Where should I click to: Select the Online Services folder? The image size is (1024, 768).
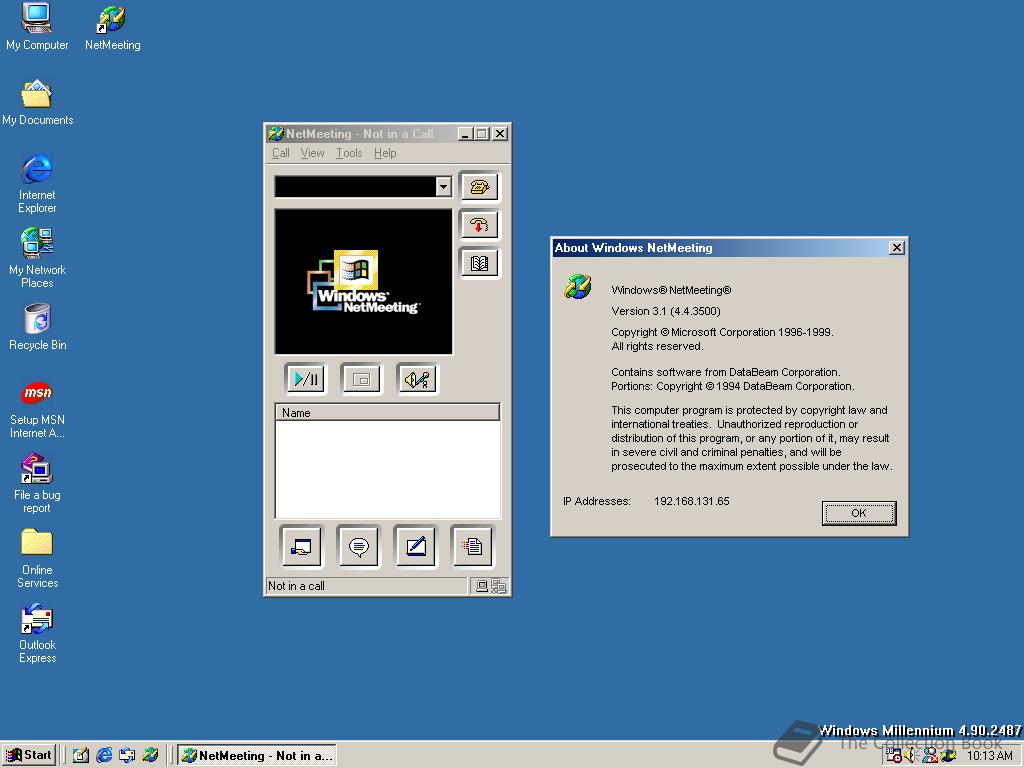point(37,558)
